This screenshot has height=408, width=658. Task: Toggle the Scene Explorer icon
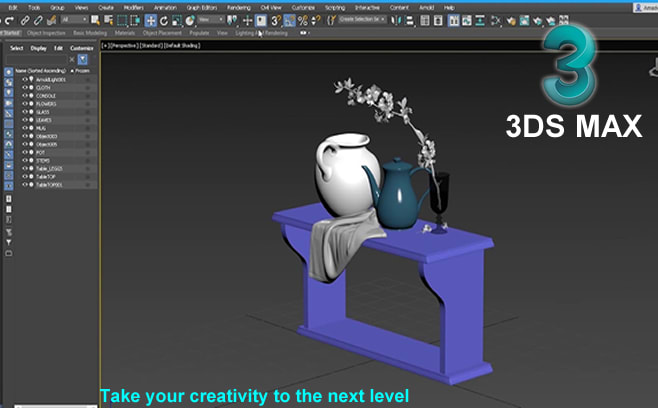tap(425, 21)
